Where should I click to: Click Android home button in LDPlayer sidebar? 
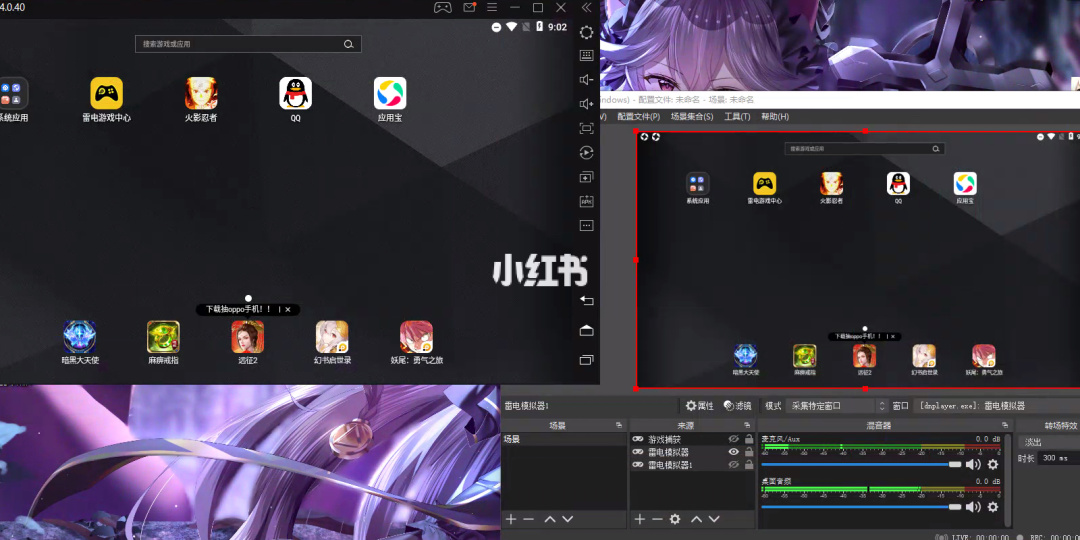click(x=586, y=331)
